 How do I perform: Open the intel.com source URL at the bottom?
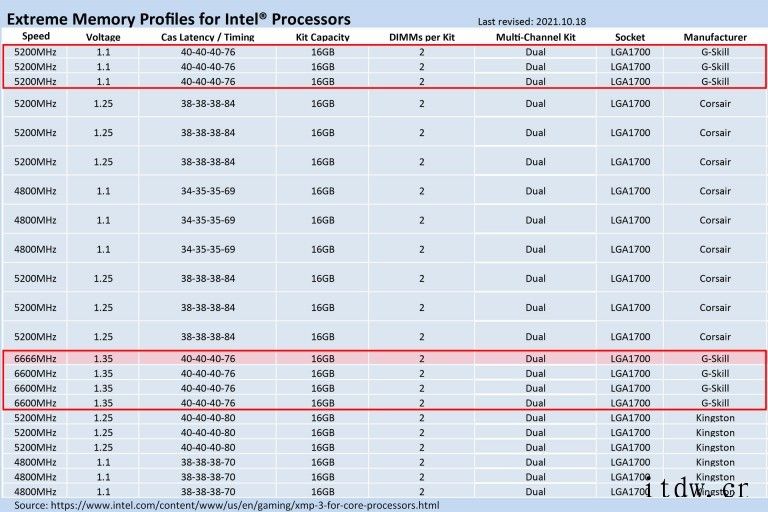[245, 505]
